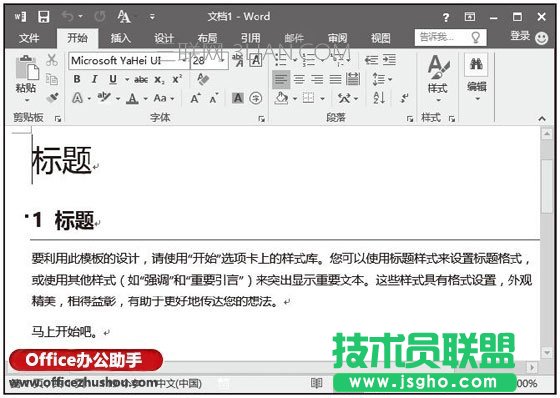Toggle center alignment
This screenshot has width=560, height=398.
(x=299, y=79)
